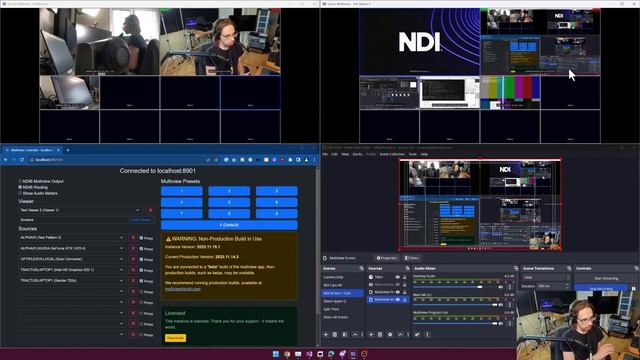Apply Multiview Preset 0 (Default)
Screen dimensions: 640x360
[x=229, y=225]
